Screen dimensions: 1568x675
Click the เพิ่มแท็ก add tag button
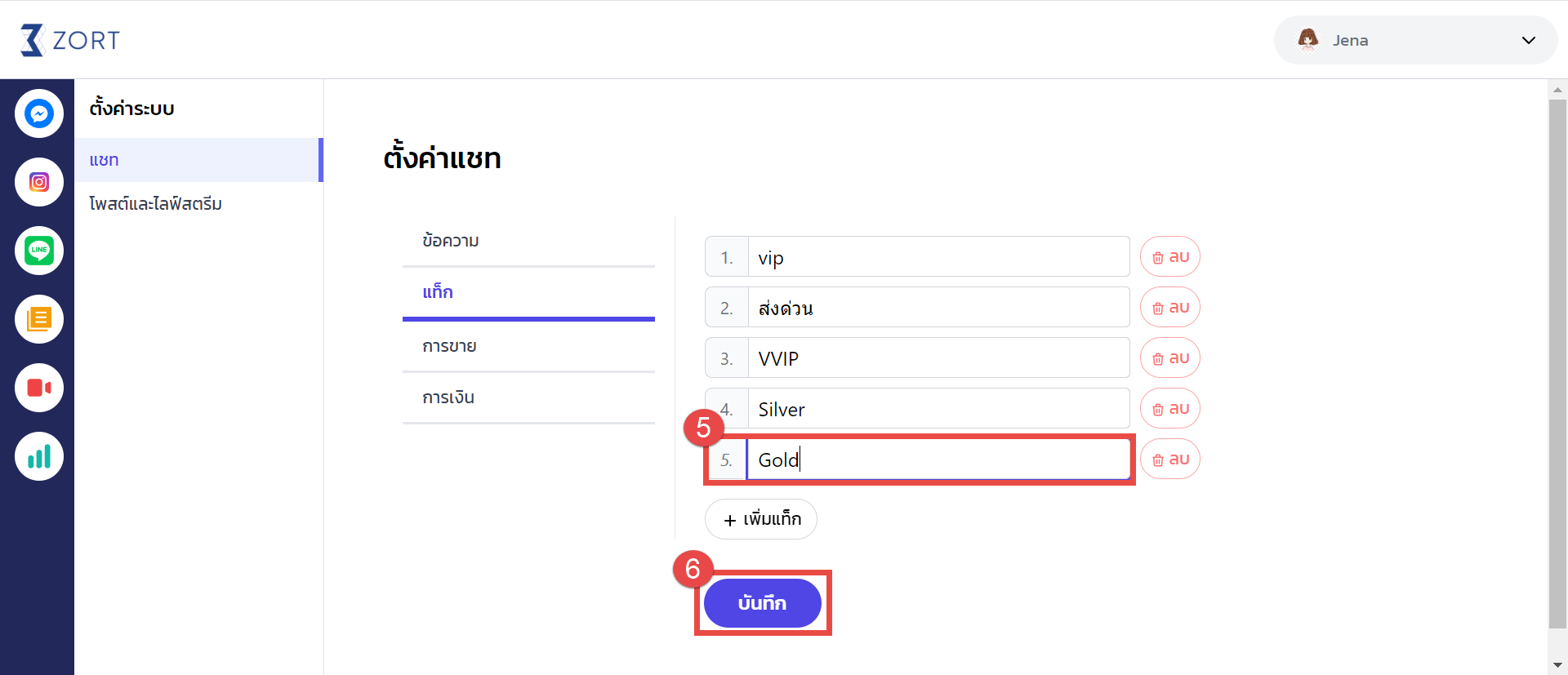(x=761, y=519)
